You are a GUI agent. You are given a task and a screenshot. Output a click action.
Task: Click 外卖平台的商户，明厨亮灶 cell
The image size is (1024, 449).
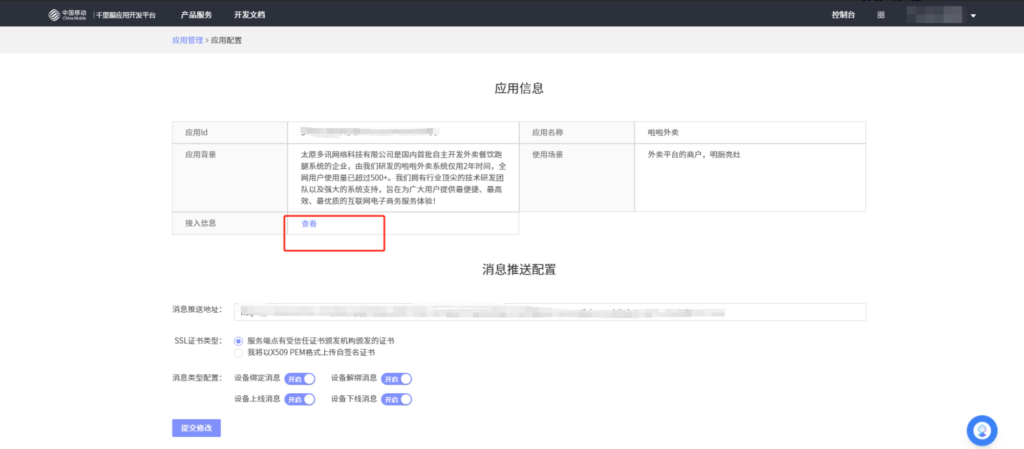pyautogui.click(x=750, y=178)
